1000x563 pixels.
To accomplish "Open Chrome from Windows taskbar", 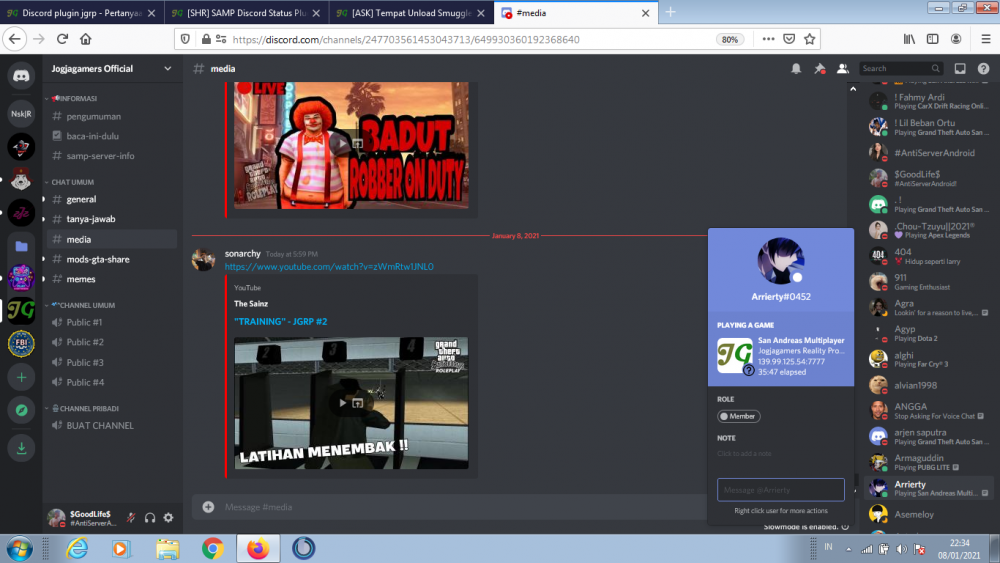I will [213, 548].
